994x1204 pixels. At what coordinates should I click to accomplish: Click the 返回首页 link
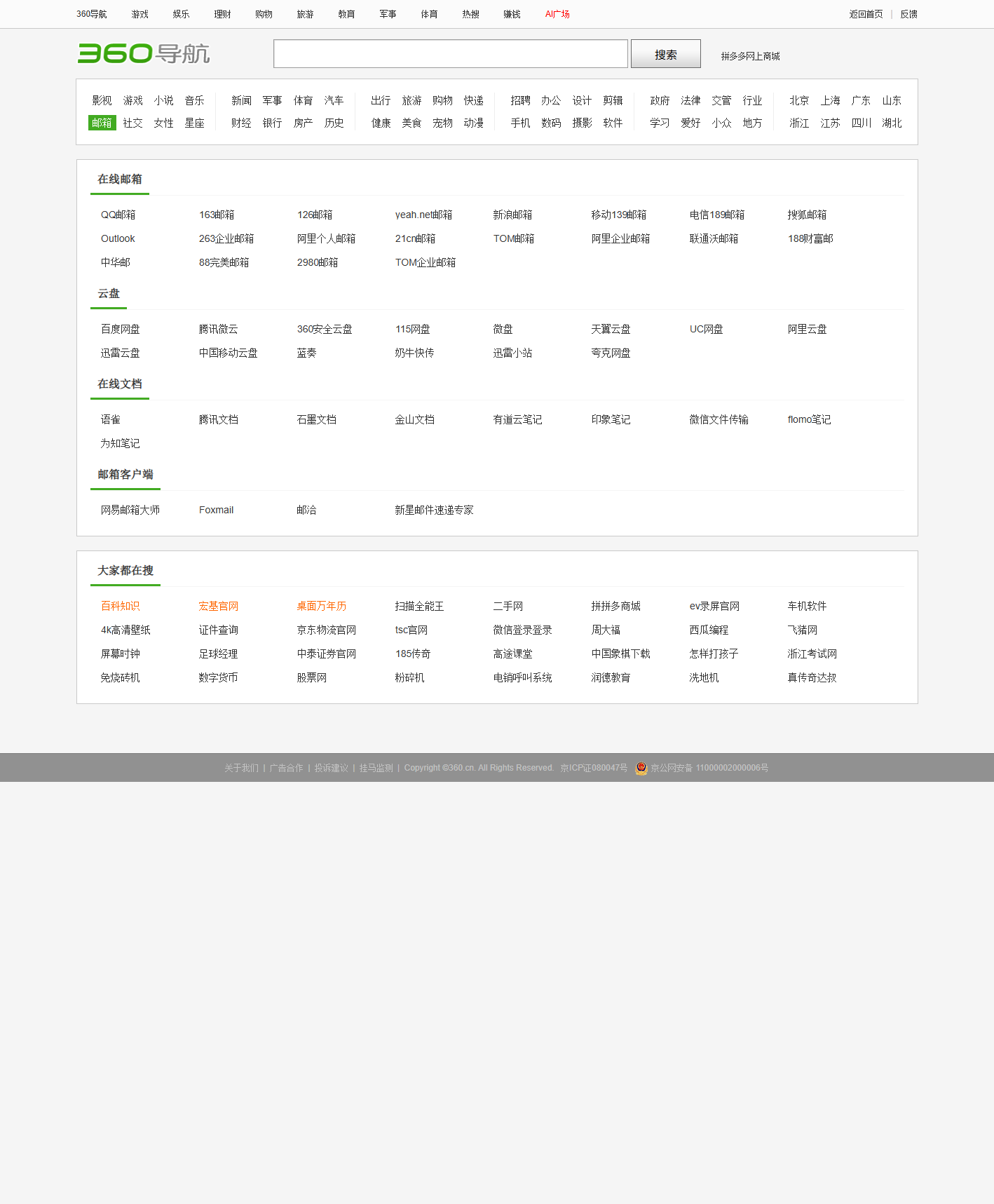866,14
